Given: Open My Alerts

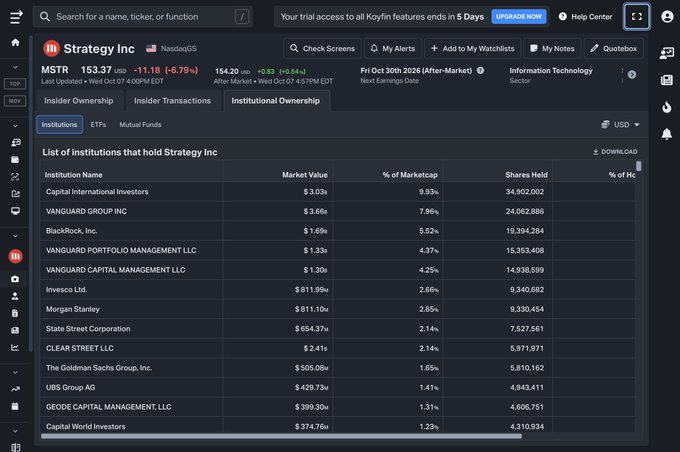Looking at the screenshot, I should coord(392,49).
